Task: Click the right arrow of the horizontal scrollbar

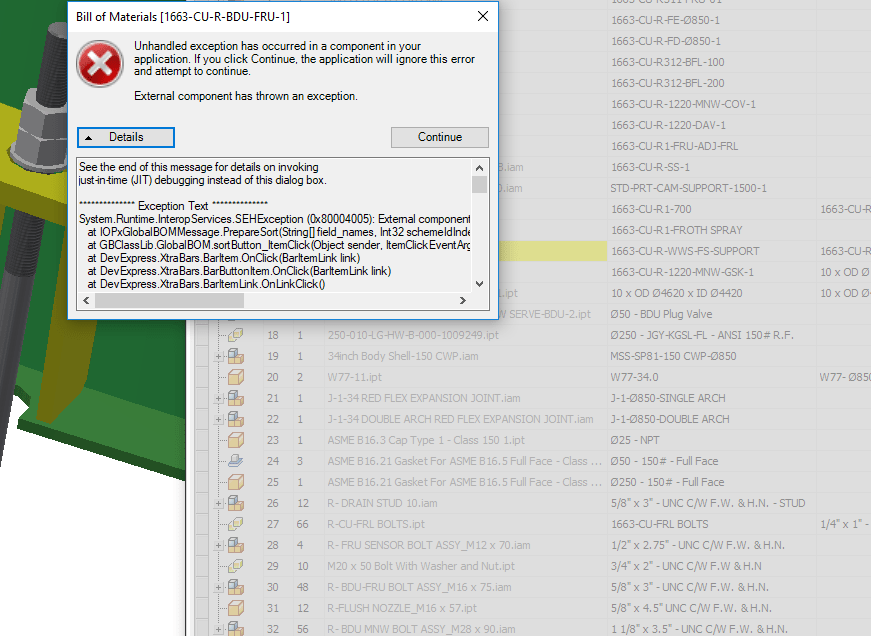Action: coord(462,299)
